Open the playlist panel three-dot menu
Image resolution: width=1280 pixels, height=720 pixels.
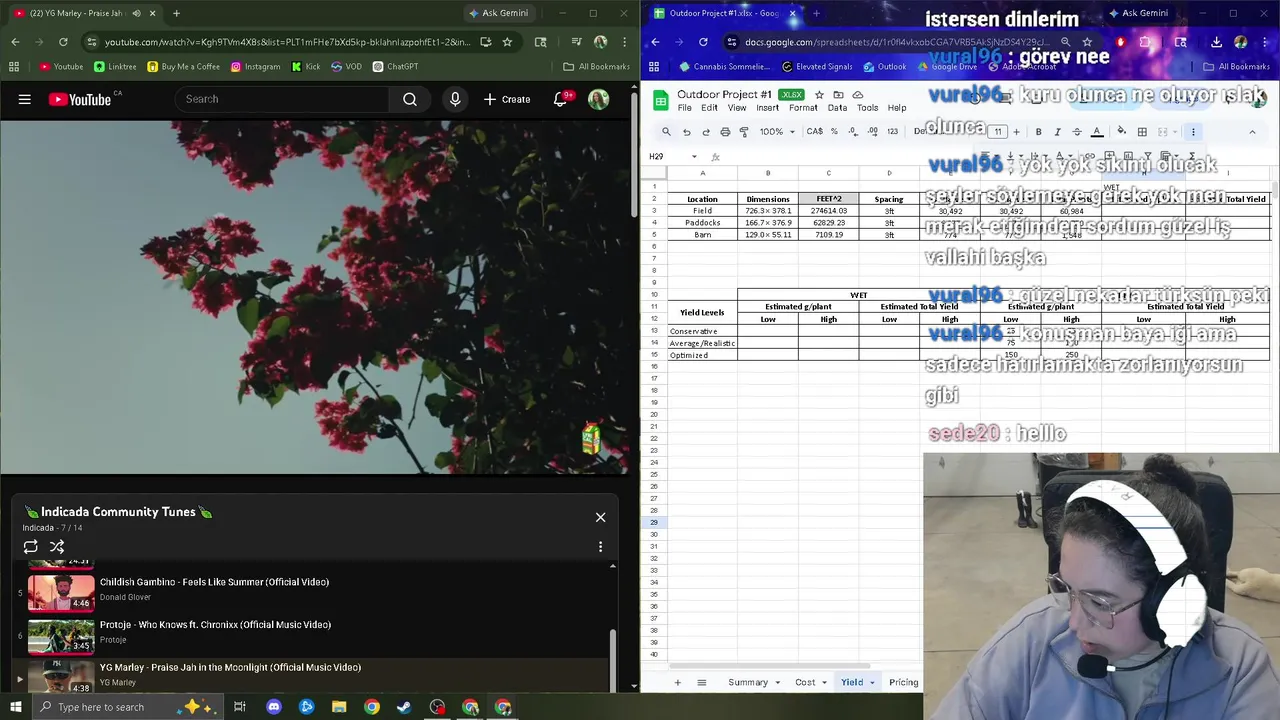(600, 547)
